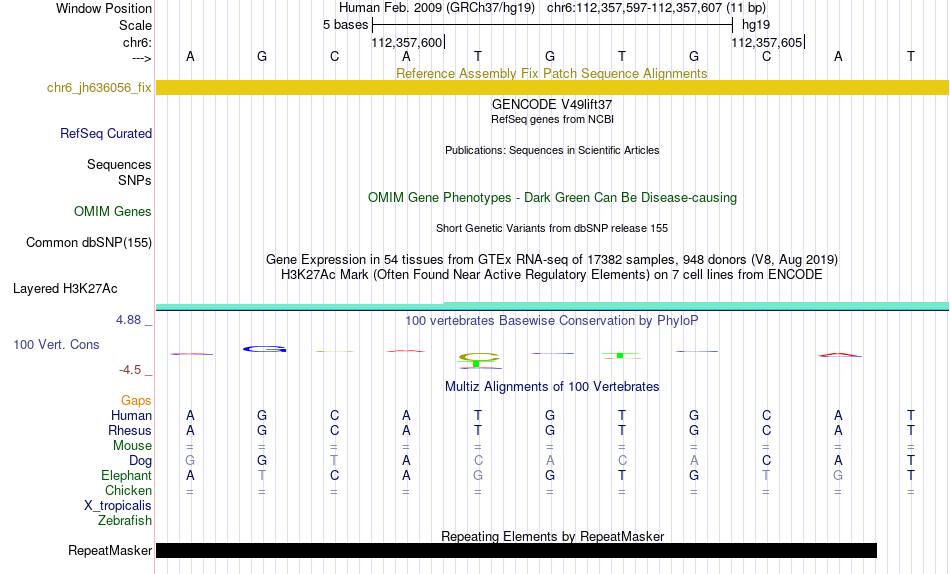Click the 4.88 PhyloP upper scale value
950x574 pixels.
(x=128, y=319)
